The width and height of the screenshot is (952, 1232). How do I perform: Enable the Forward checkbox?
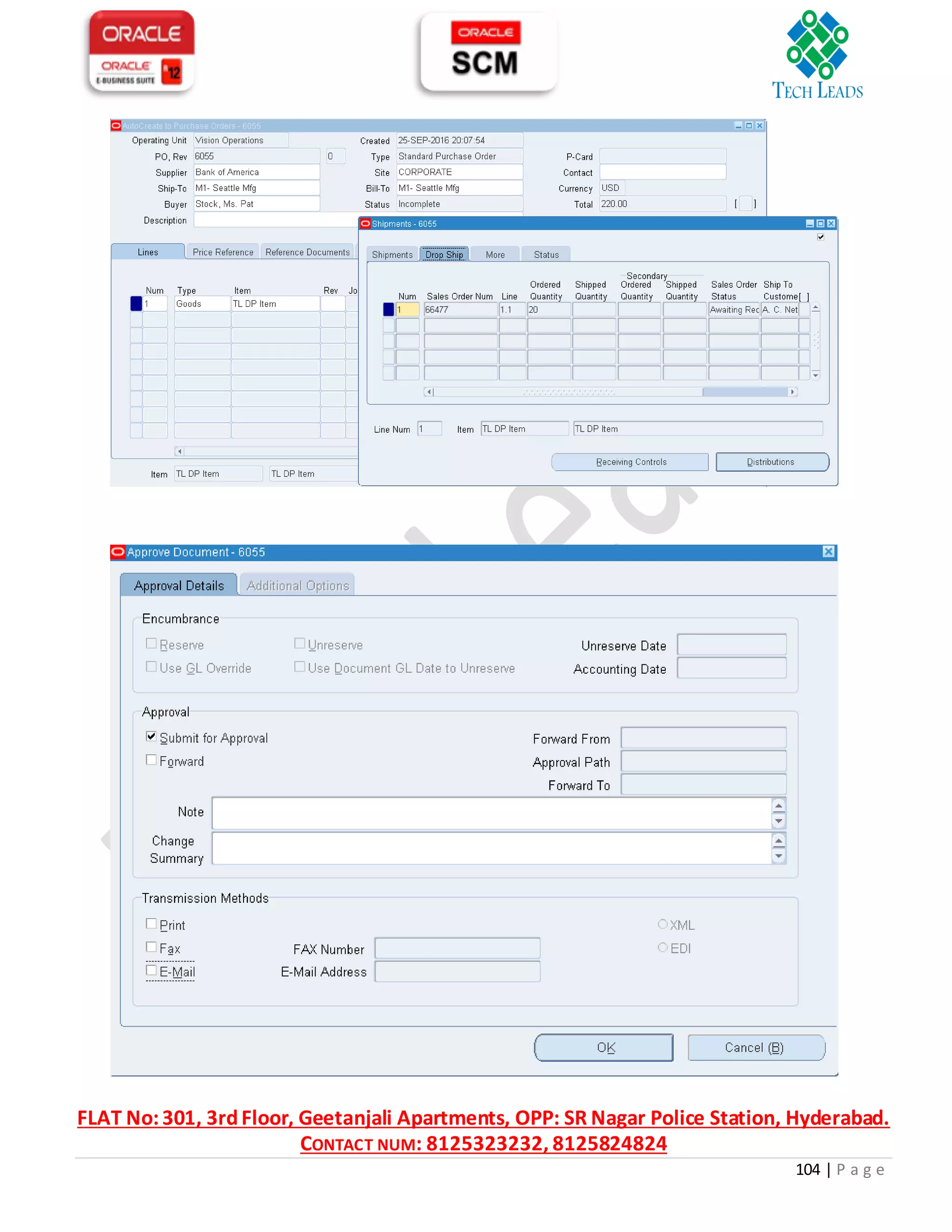(151, 760)
